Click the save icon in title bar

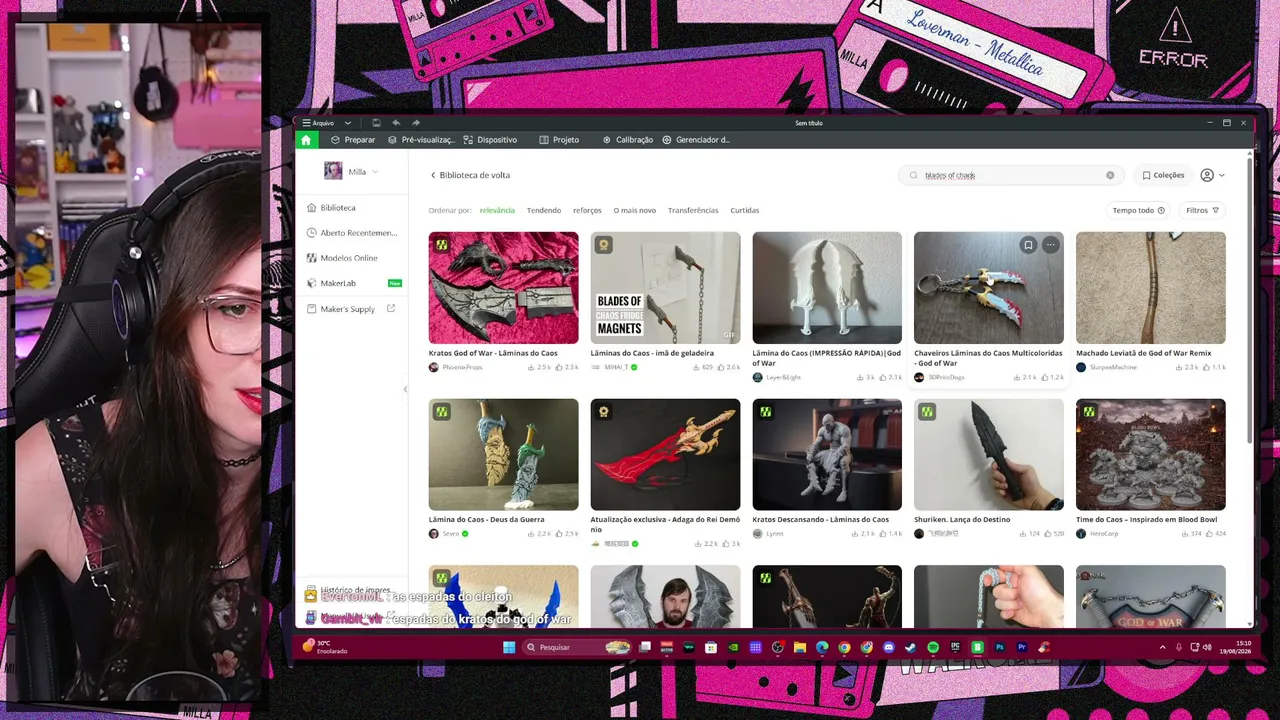pyautogui.click(x=376, y=123)
